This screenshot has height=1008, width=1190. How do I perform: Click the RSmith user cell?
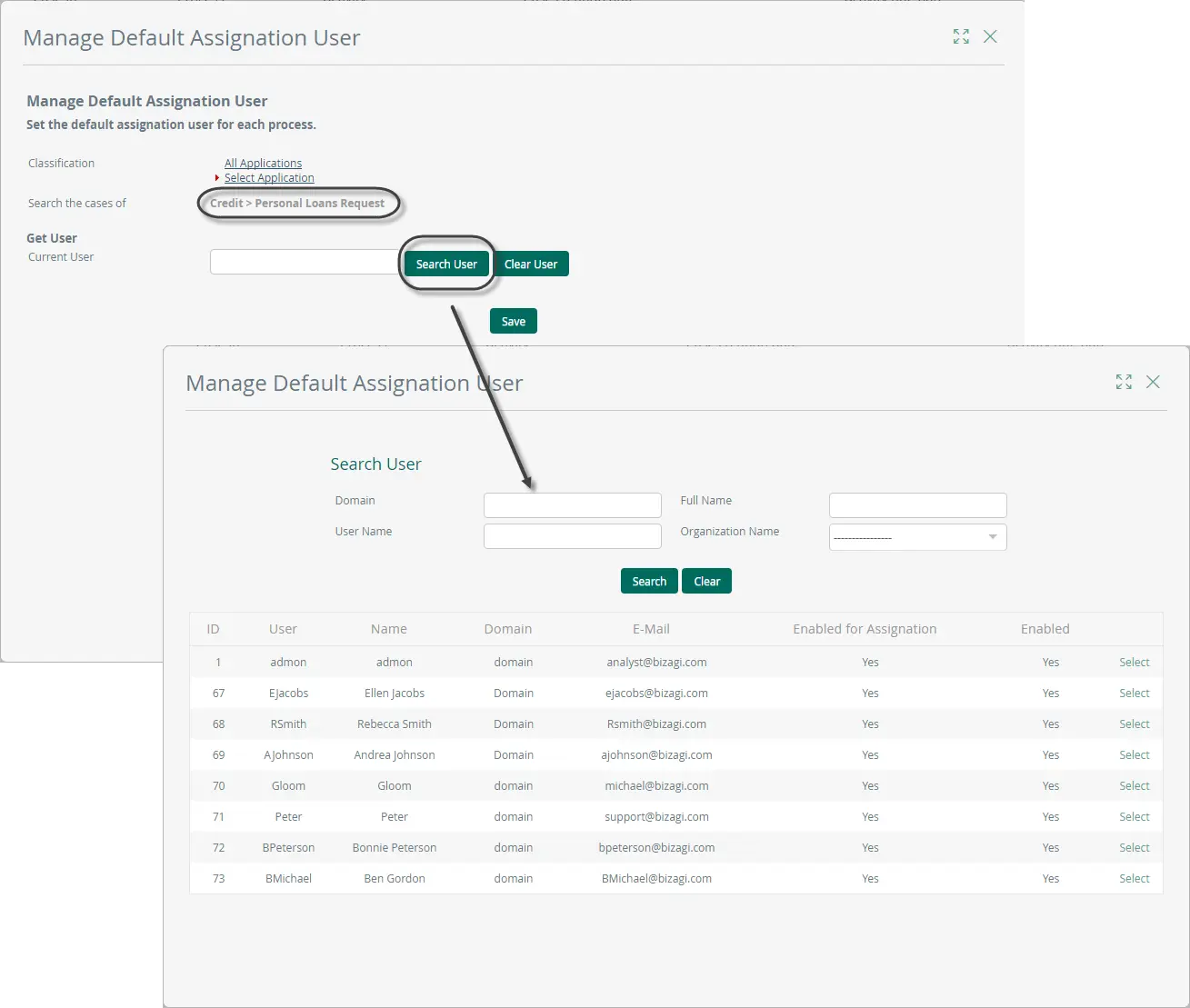point(288,724)
